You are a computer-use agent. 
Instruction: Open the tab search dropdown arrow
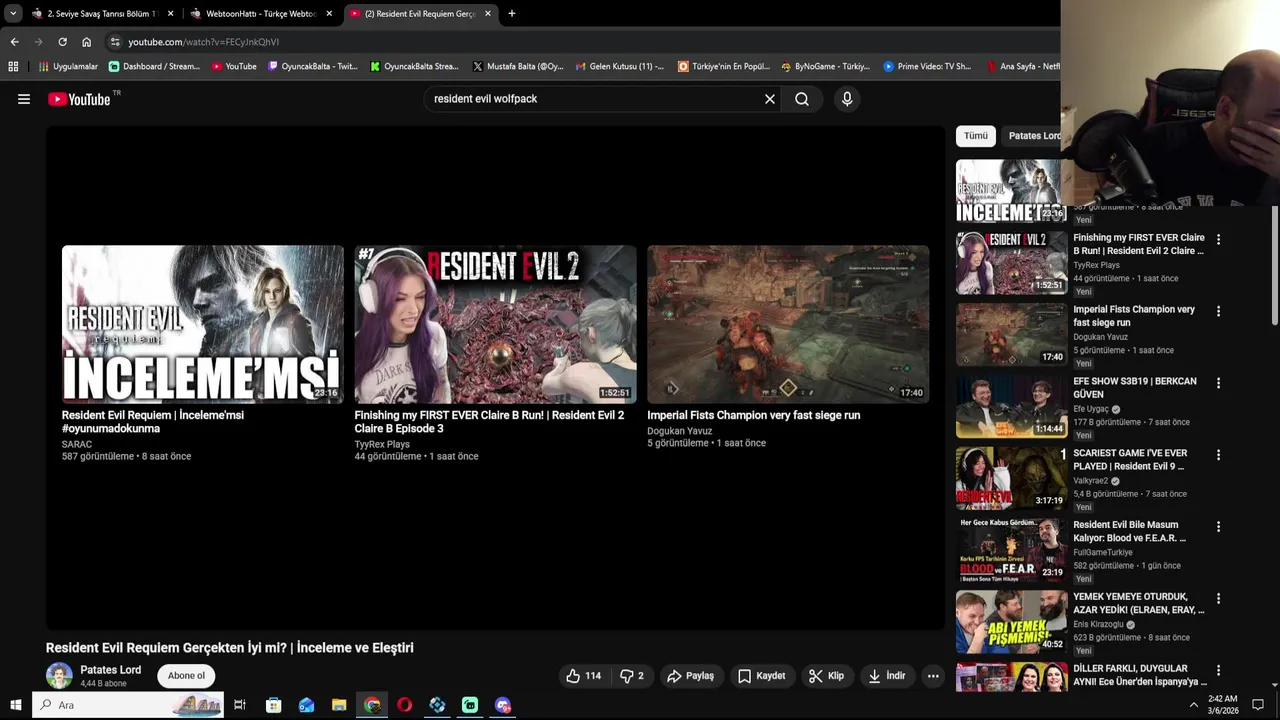pos(12,14)
